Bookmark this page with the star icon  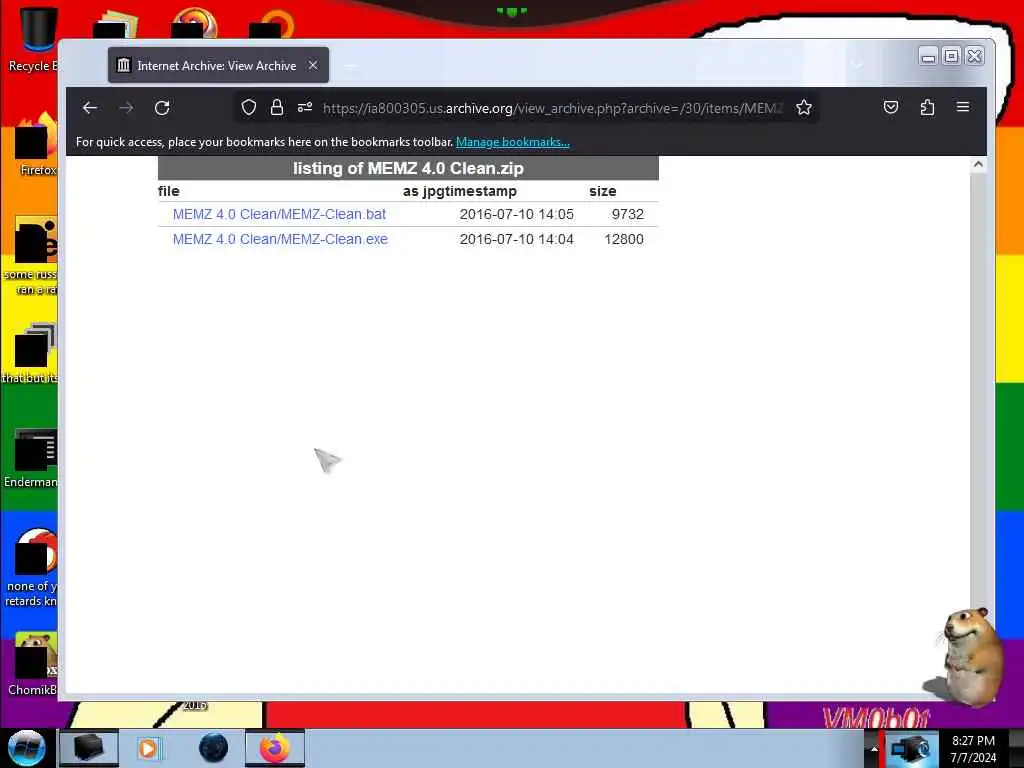tap(804, 107)
